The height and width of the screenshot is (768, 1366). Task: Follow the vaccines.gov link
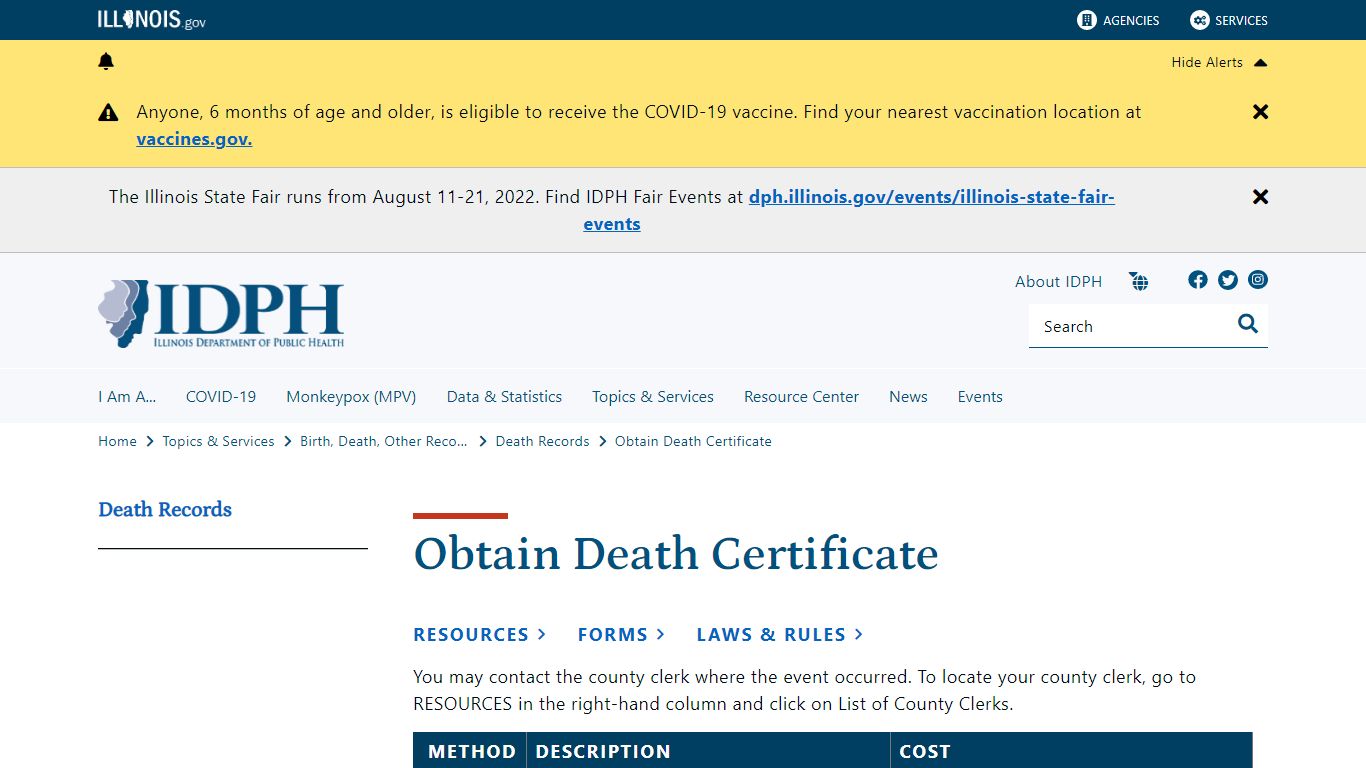coord(194,139)
